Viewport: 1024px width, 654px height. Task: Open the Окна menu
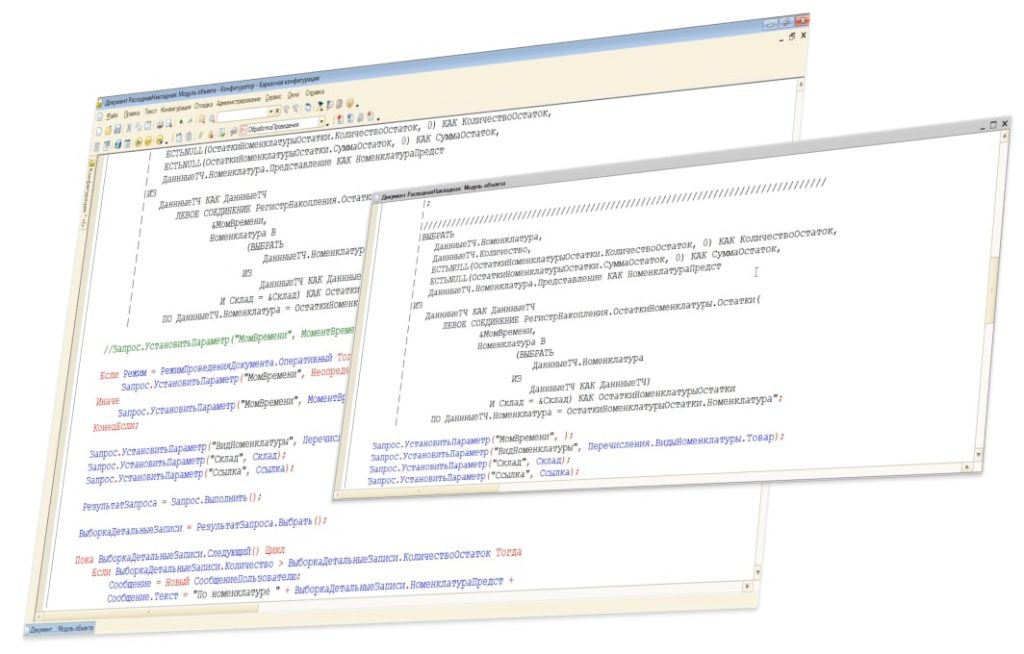coord(293,95)
